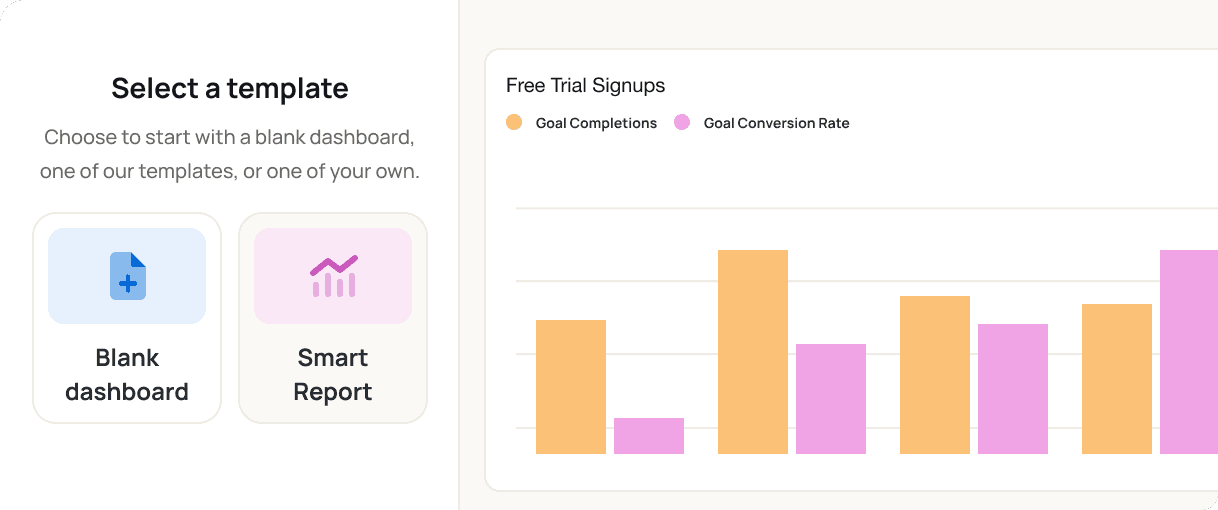Click the blue file-plus icon for Blank dashboard
This screenshot has width=1218, height=510.
(127, 276)
